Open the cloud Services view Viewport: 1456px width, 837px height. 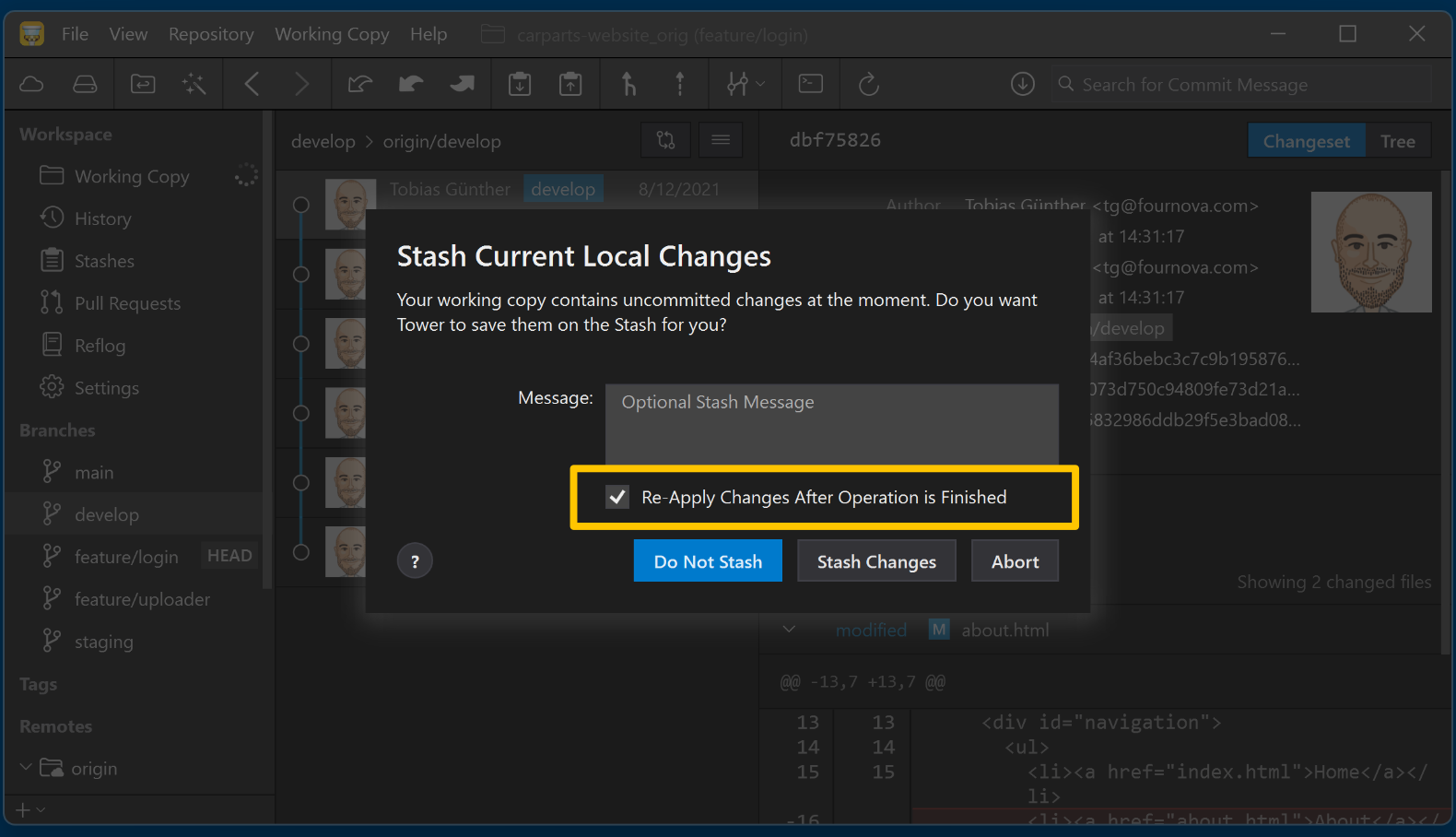[31, 85]
